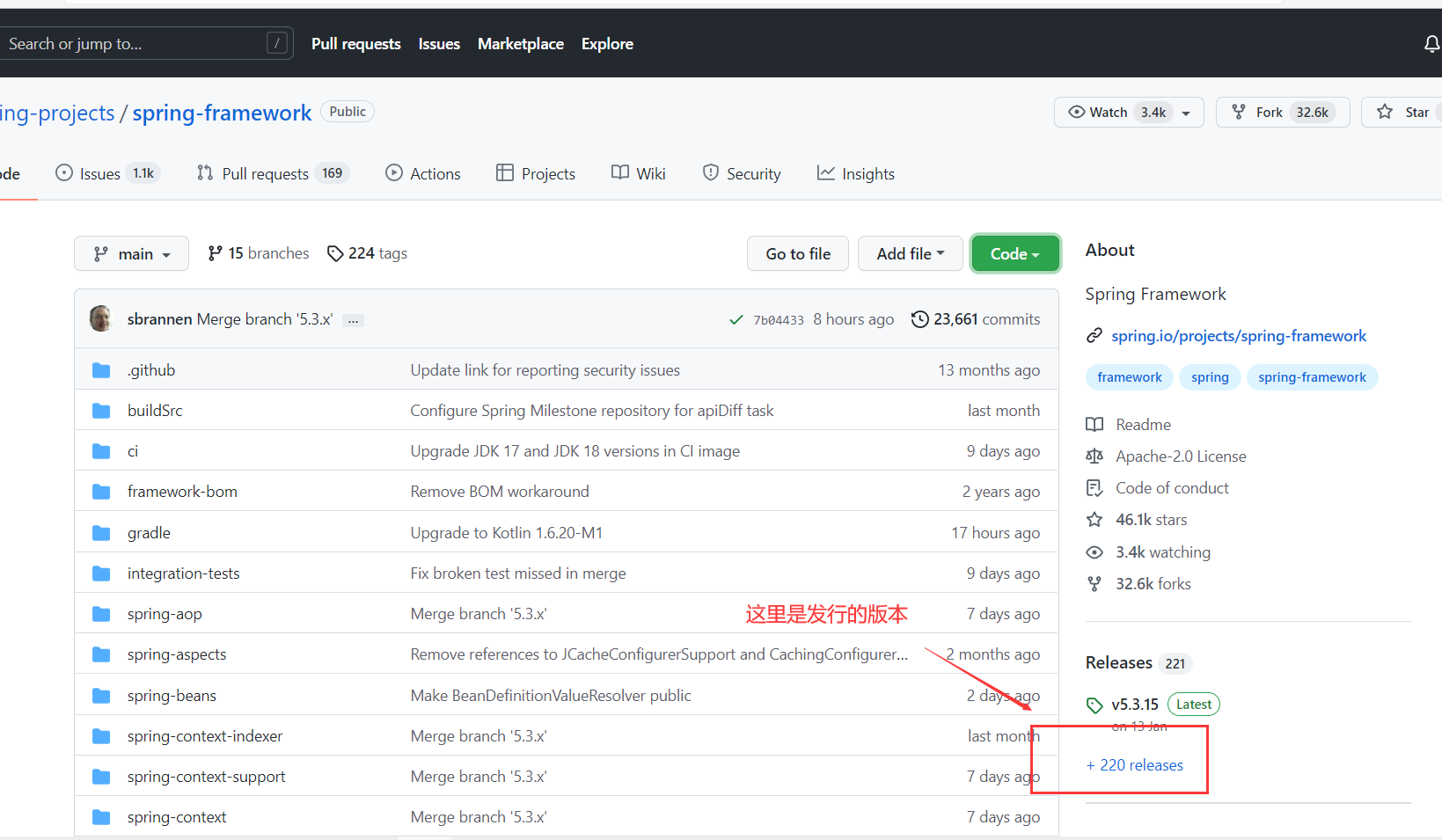Click the spring-context-support folder icon
Viewport: 1442px width, 840px height.
pyautogui.click(x=101, y=777)
